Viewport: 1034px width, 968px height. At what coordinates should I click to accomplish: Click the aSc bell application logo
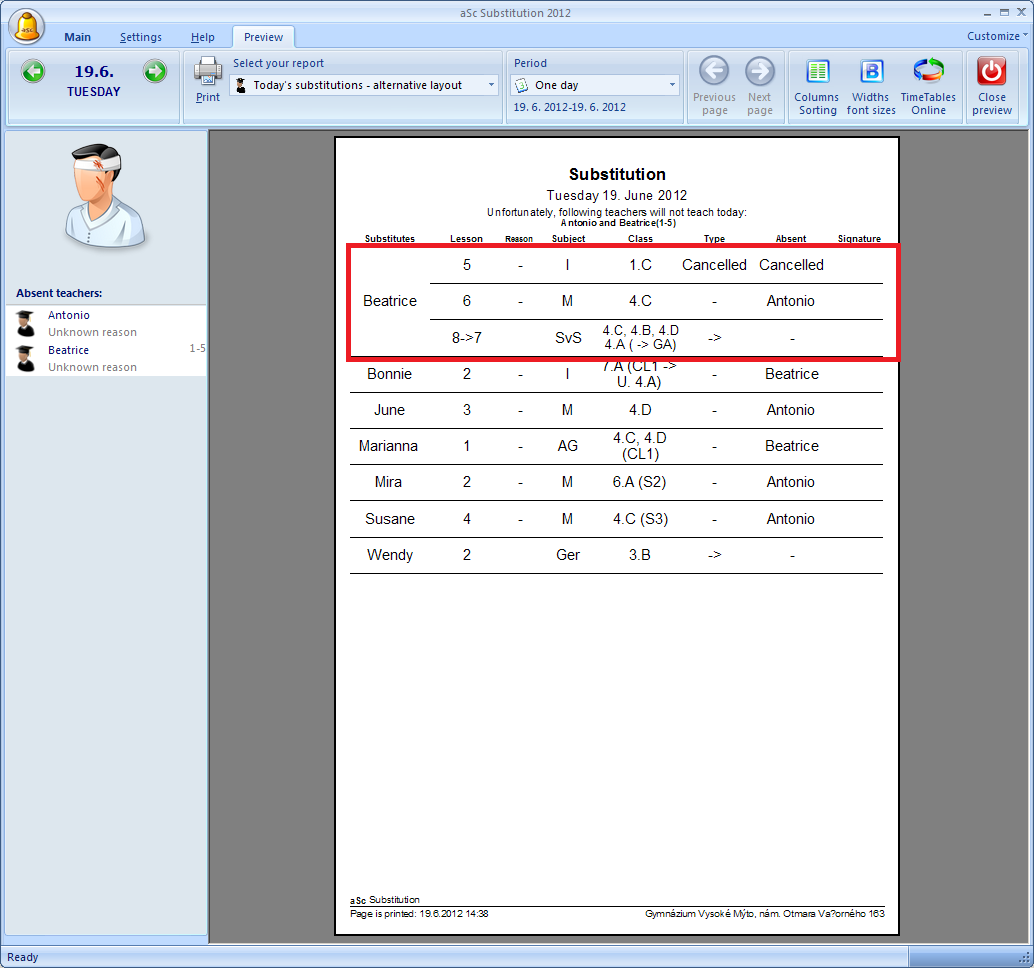(28, 24)
